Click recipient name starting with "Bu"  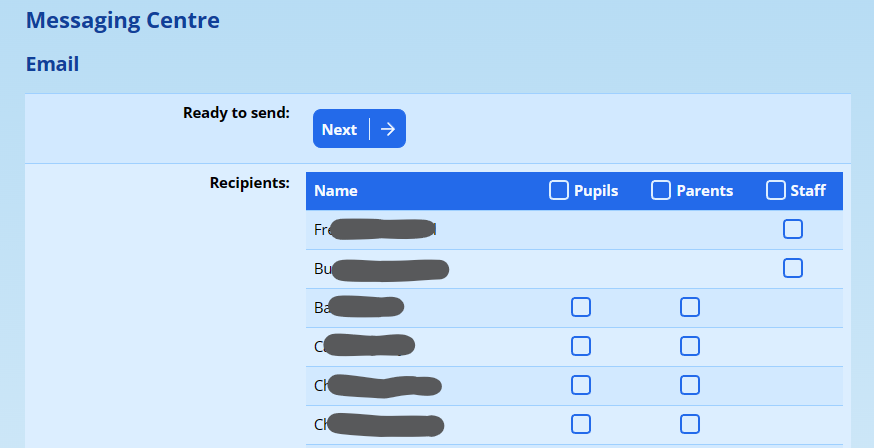coord(381,269)
